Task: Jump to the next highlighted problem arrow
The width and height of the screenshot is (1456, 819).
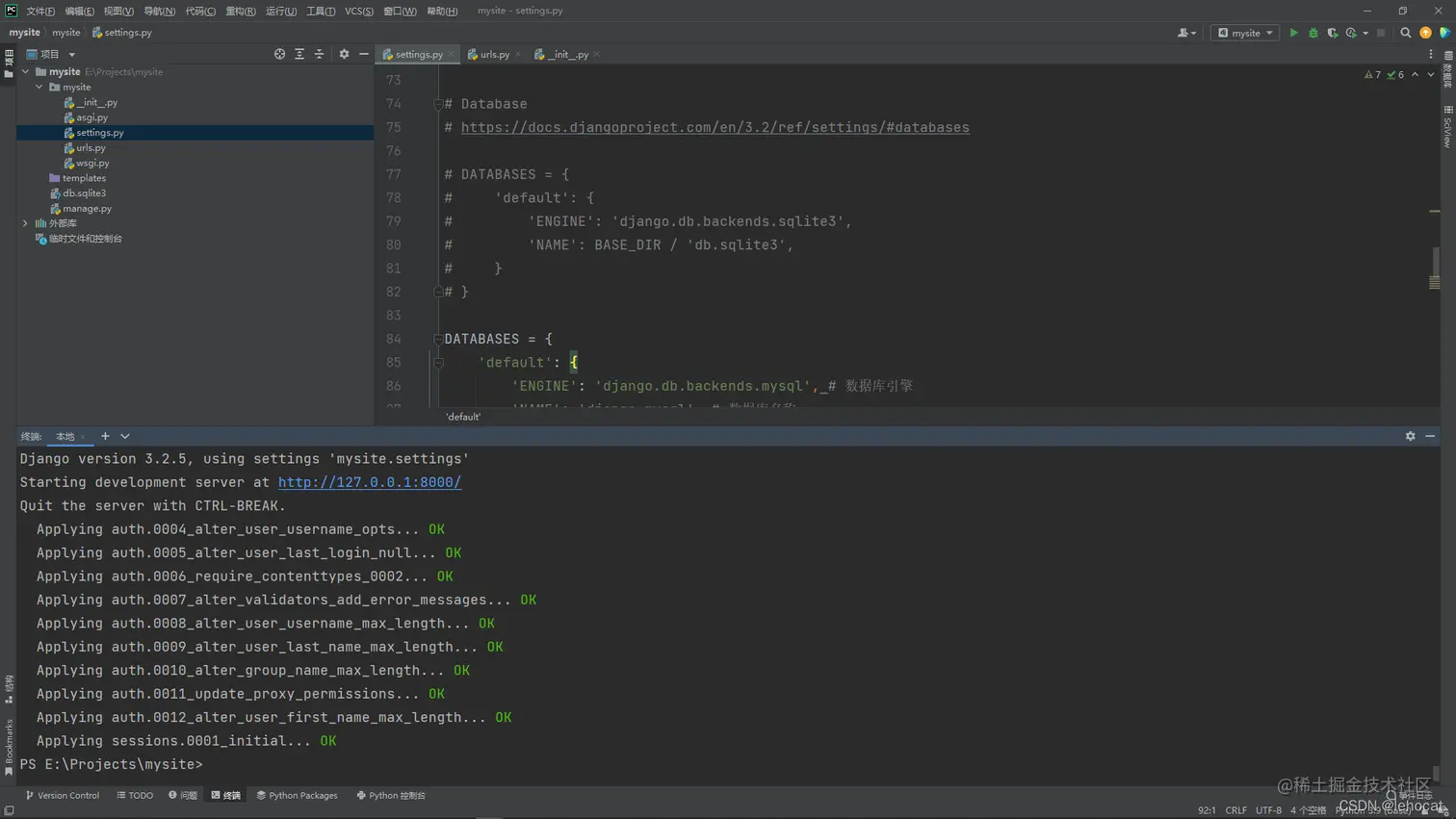Action: point(1431,74)
